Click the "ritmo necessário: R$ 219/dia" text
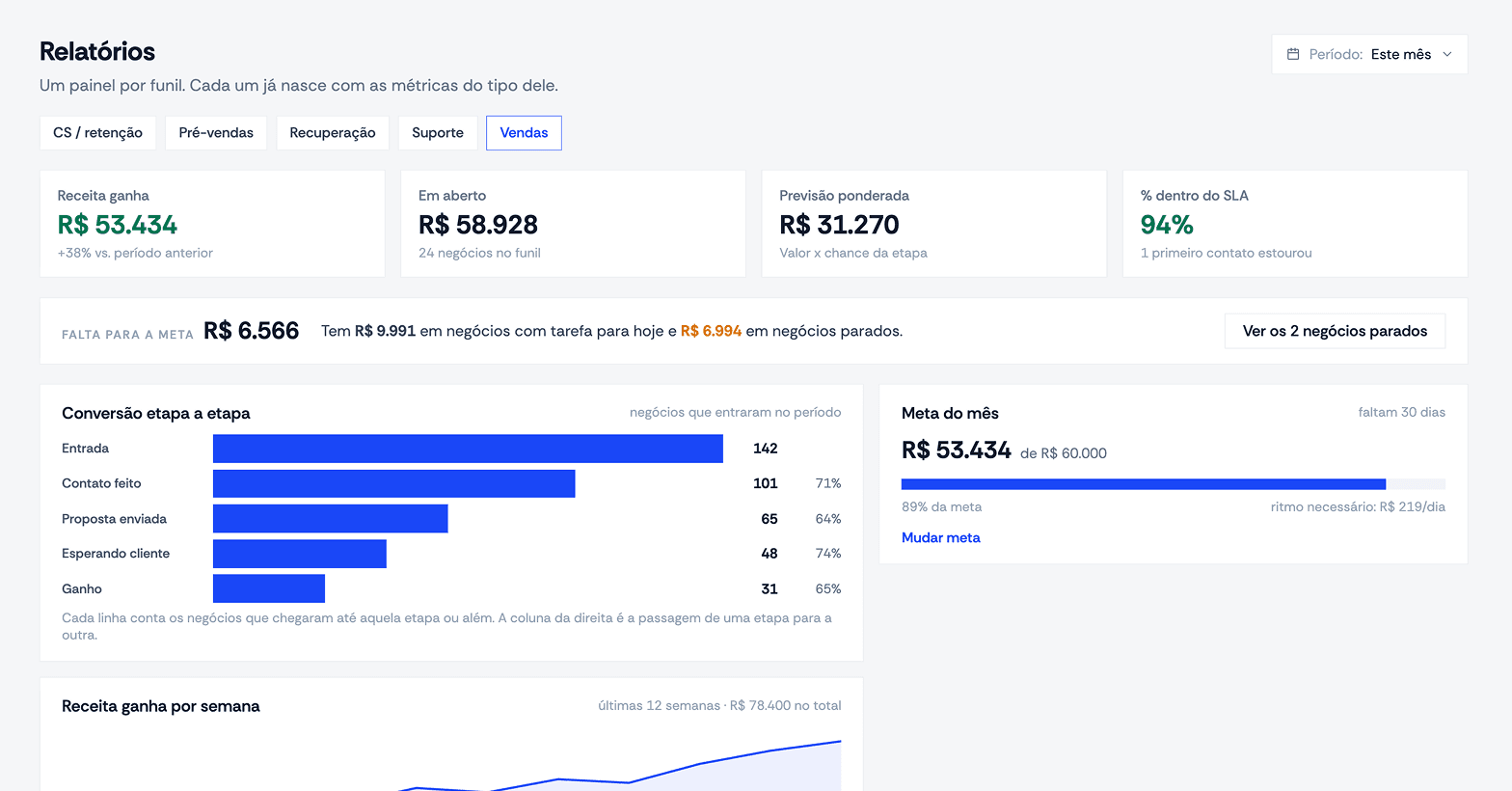Screen dimensions: 1512x791 (x=1358, y=506)
